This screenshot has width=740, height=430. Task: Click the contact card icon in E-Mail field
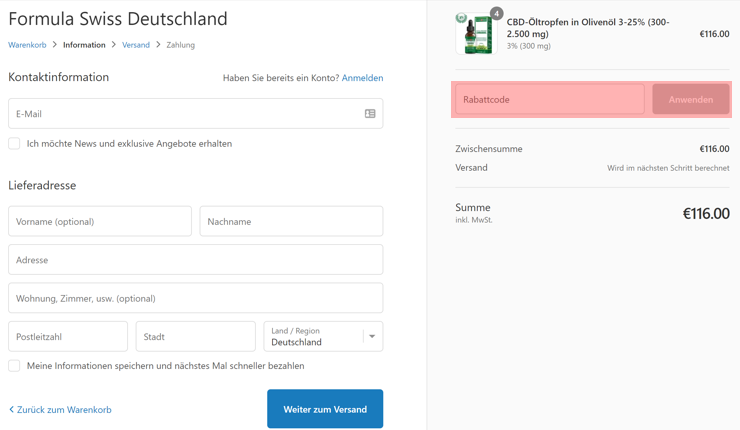click(x=370, y=114)
